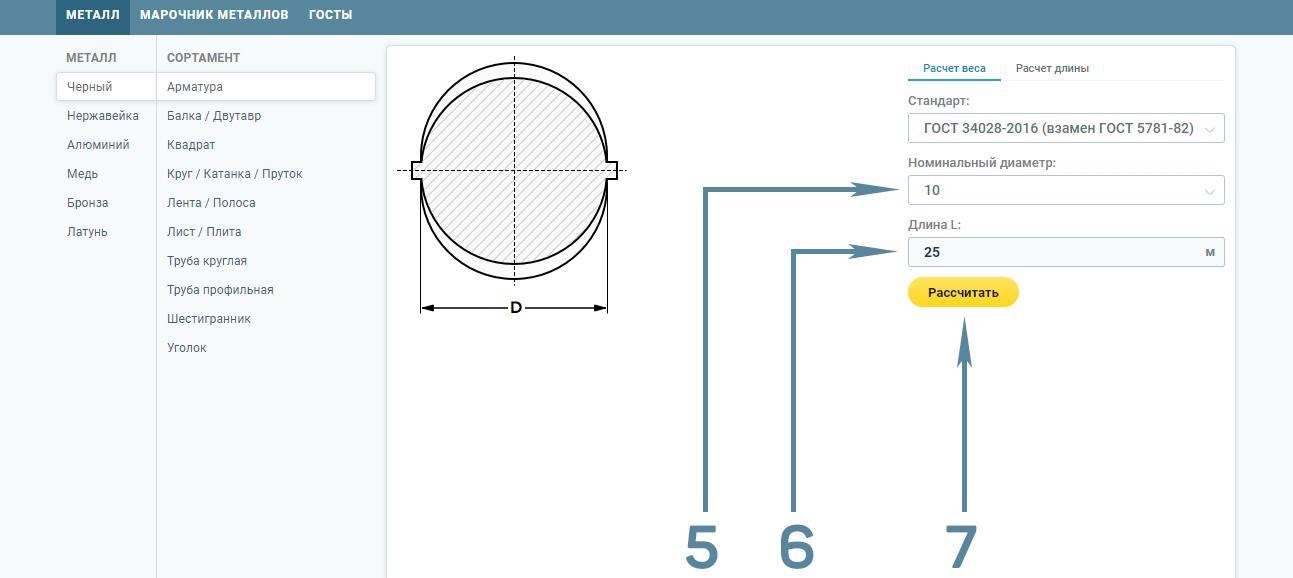This screenshot has width=1293, height=578.
Task: Click the yellow Рассчитать button
Action: click(x=963, y=292)
